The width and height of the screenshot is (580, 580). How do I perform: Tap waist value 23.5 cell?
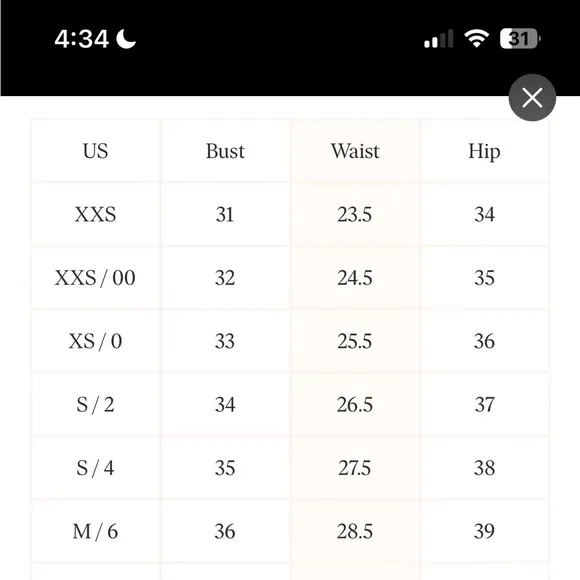pyautogui.click(x=355, y=214)
